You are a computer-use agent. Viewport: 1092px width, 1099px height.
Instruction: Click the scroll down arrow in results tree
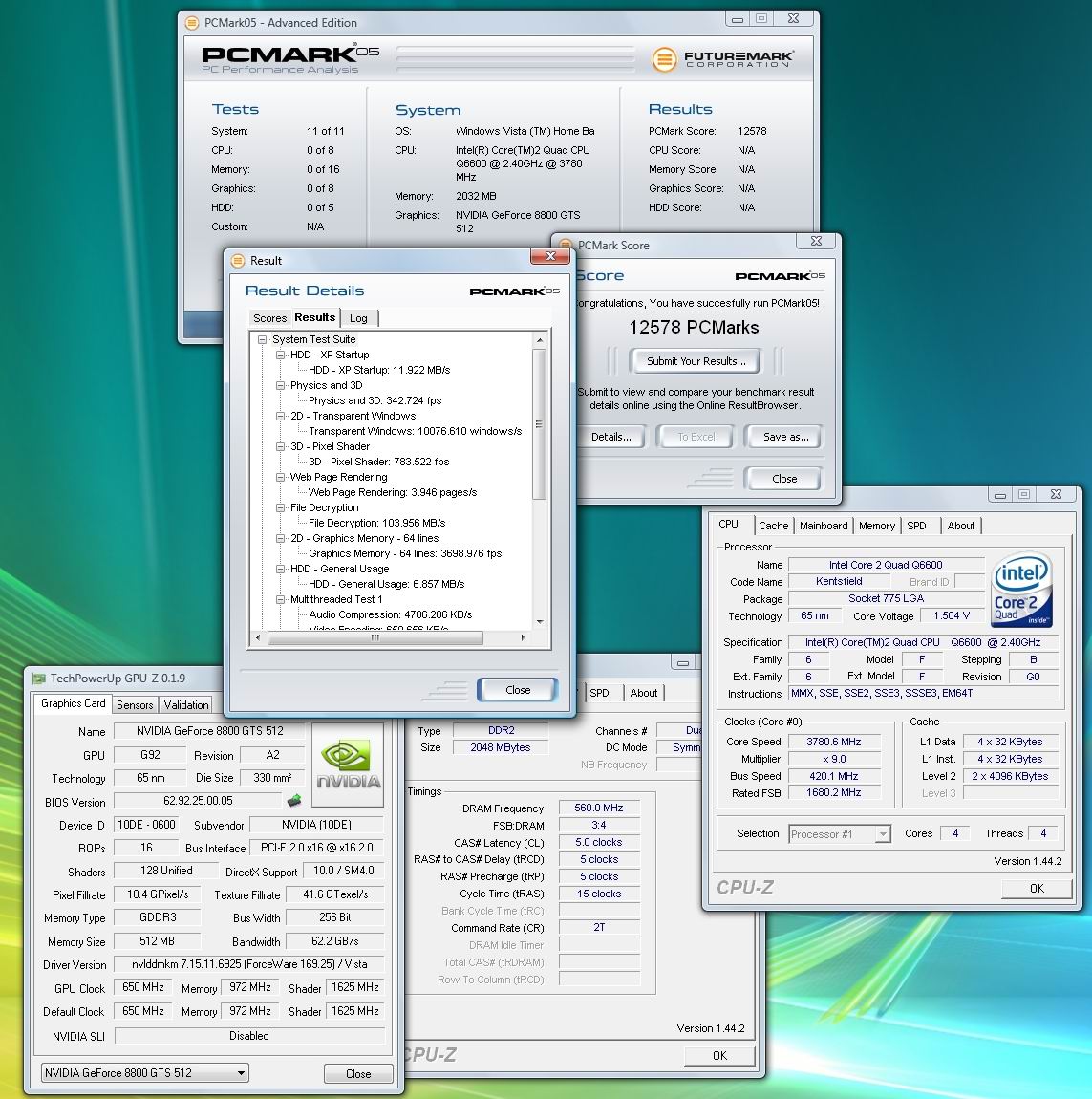point(539,622)
